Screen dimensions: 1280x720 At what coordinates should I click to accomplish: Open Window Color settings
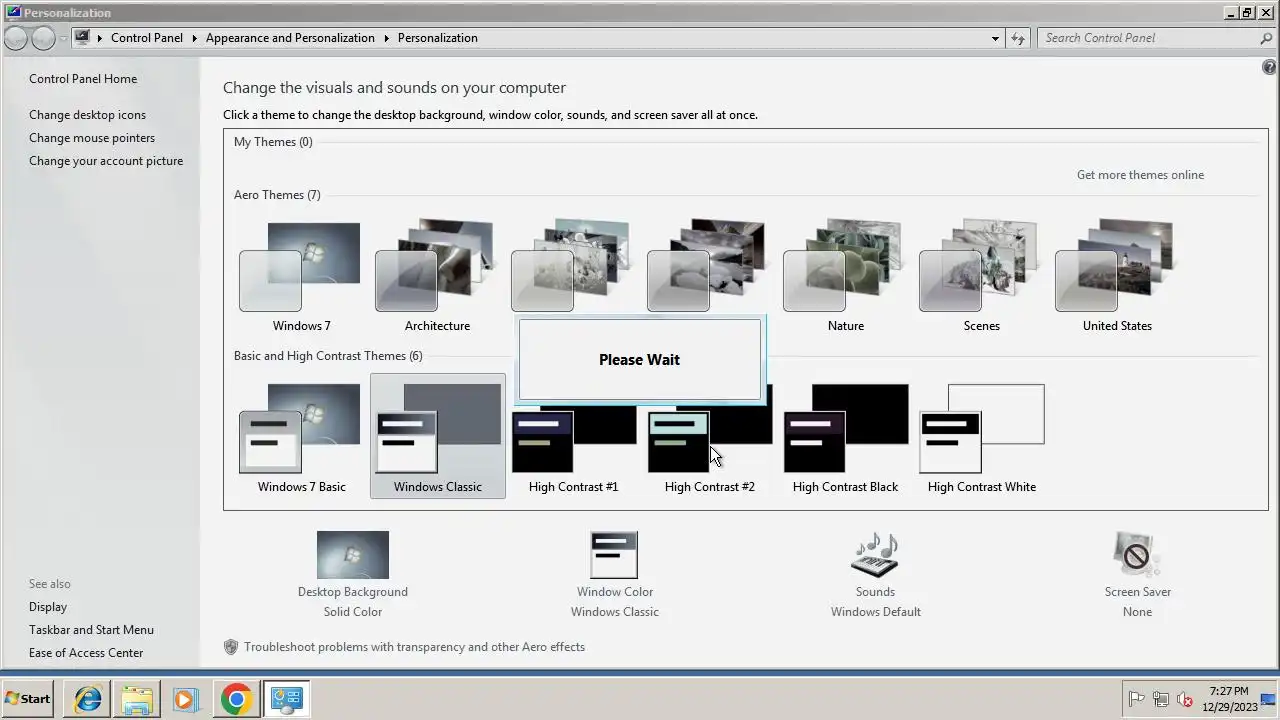point(614,574)
